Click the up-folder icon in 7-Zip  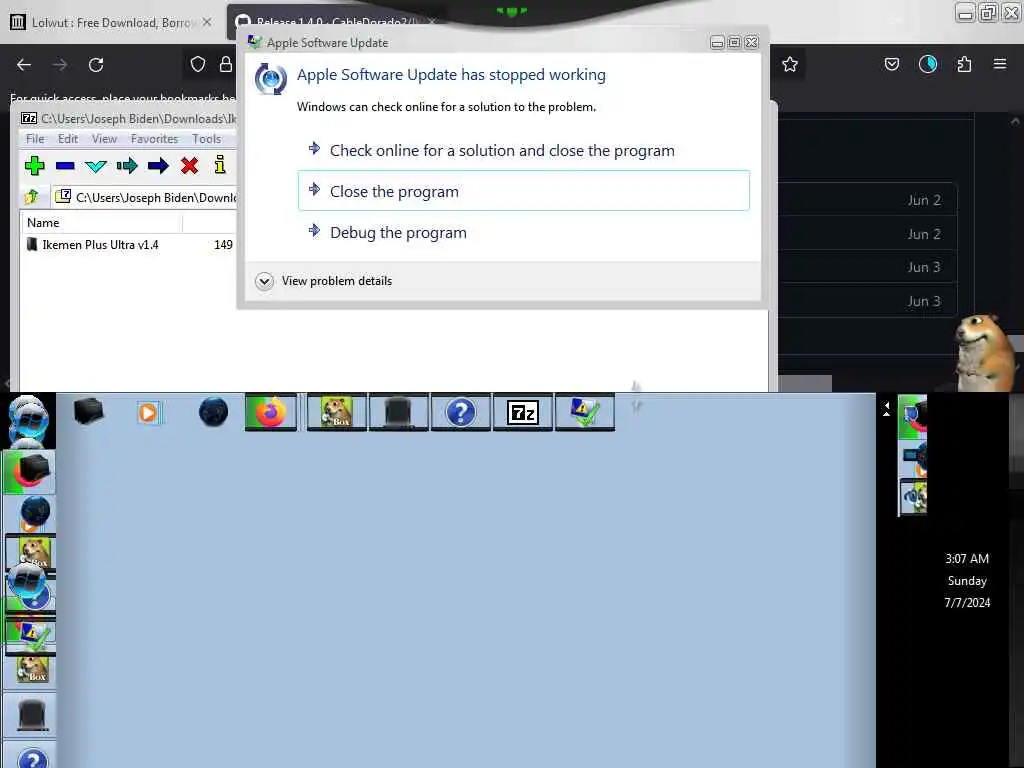coord(31,197)
